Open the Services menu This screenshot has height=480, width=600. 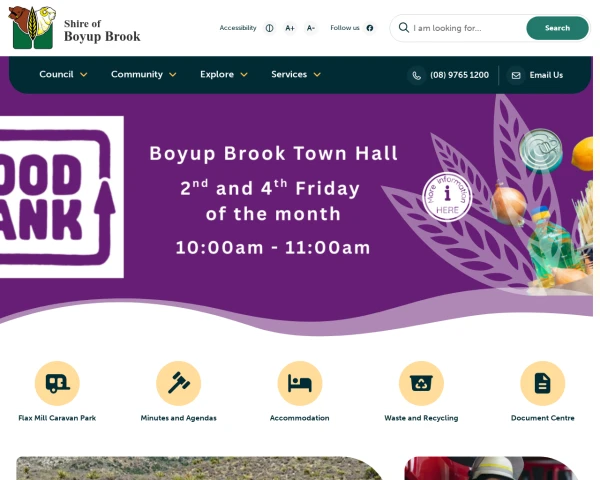coord(289,74)
